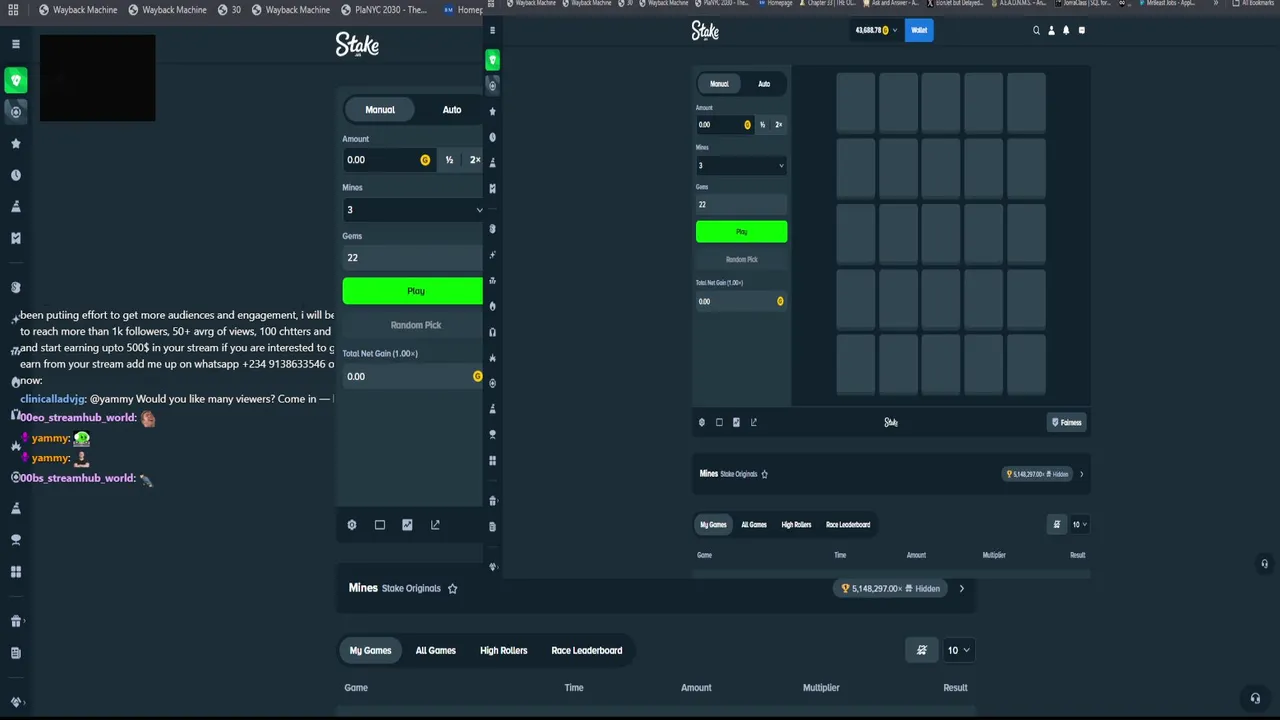Favorite Mines with star in left window

point(452,589)
